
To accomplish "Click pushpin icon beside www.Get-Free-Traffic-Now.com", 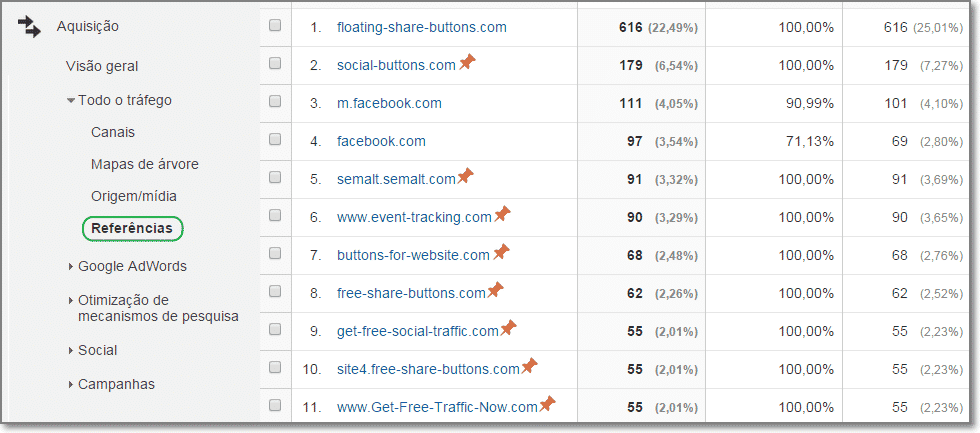I will click(547, 404).
